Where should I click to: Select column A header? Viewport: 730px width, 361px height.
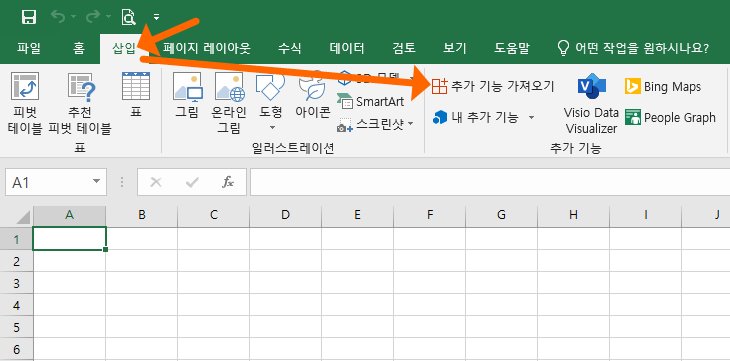(x=69, y=216)
